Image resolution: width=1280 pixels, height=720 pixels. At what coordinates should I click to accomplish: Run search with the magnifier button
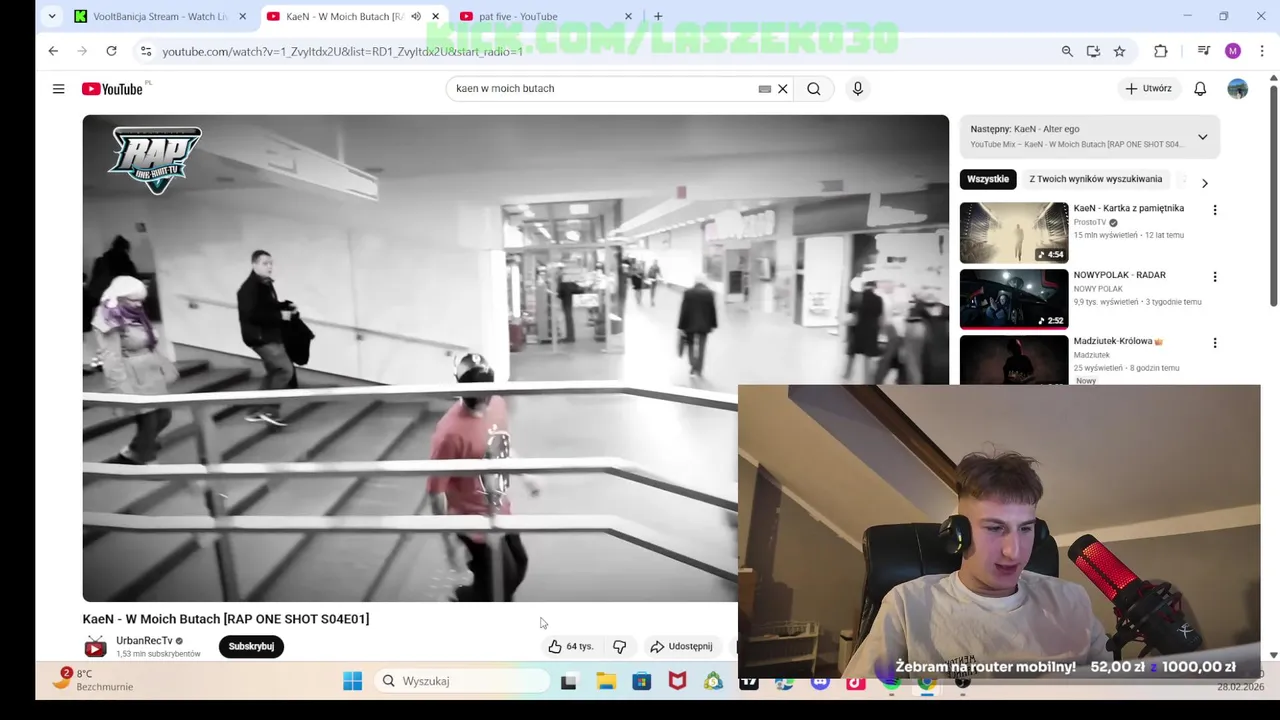(814, 89)
